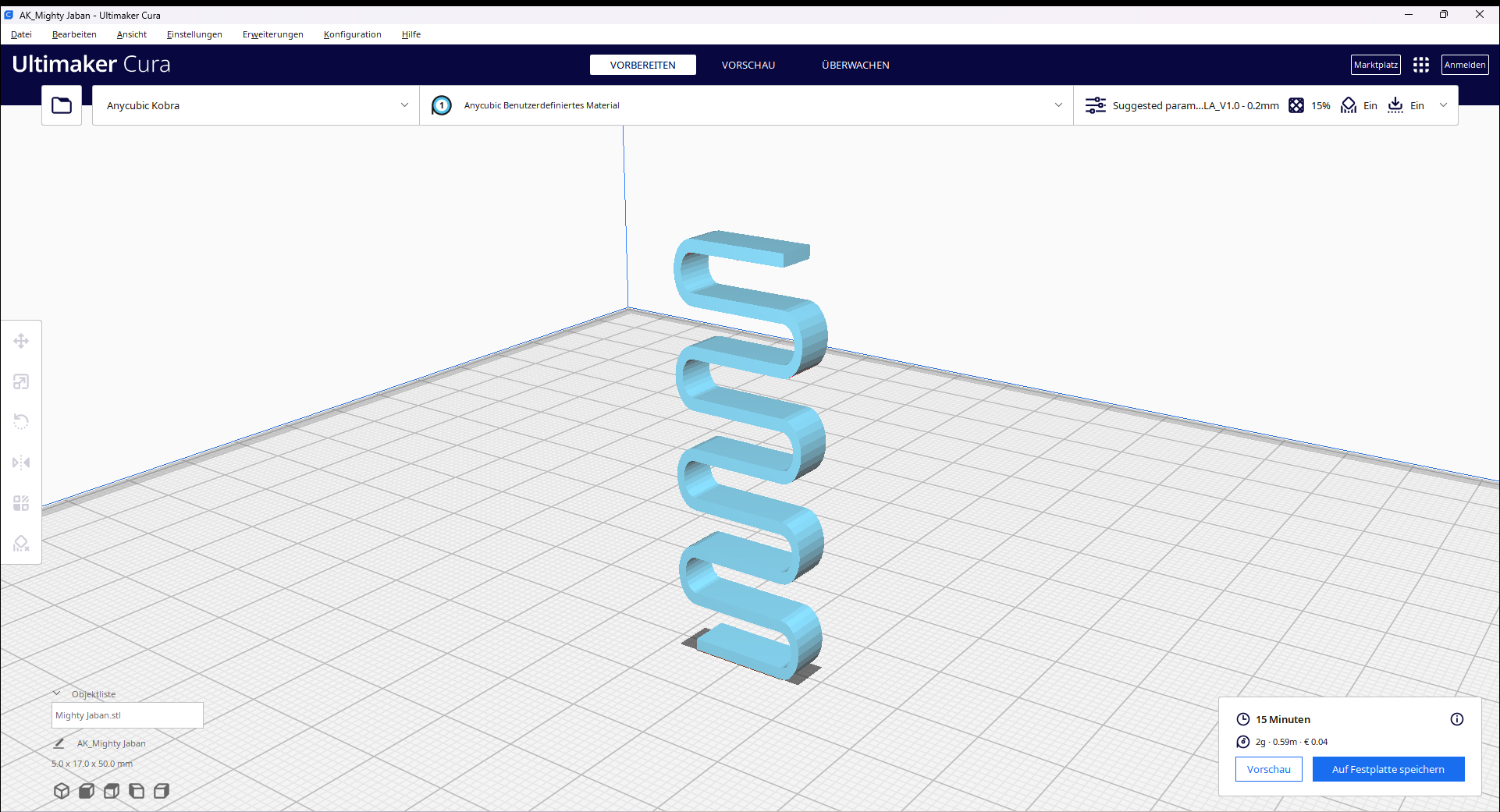Select the Rotate tool

[21, 421]
